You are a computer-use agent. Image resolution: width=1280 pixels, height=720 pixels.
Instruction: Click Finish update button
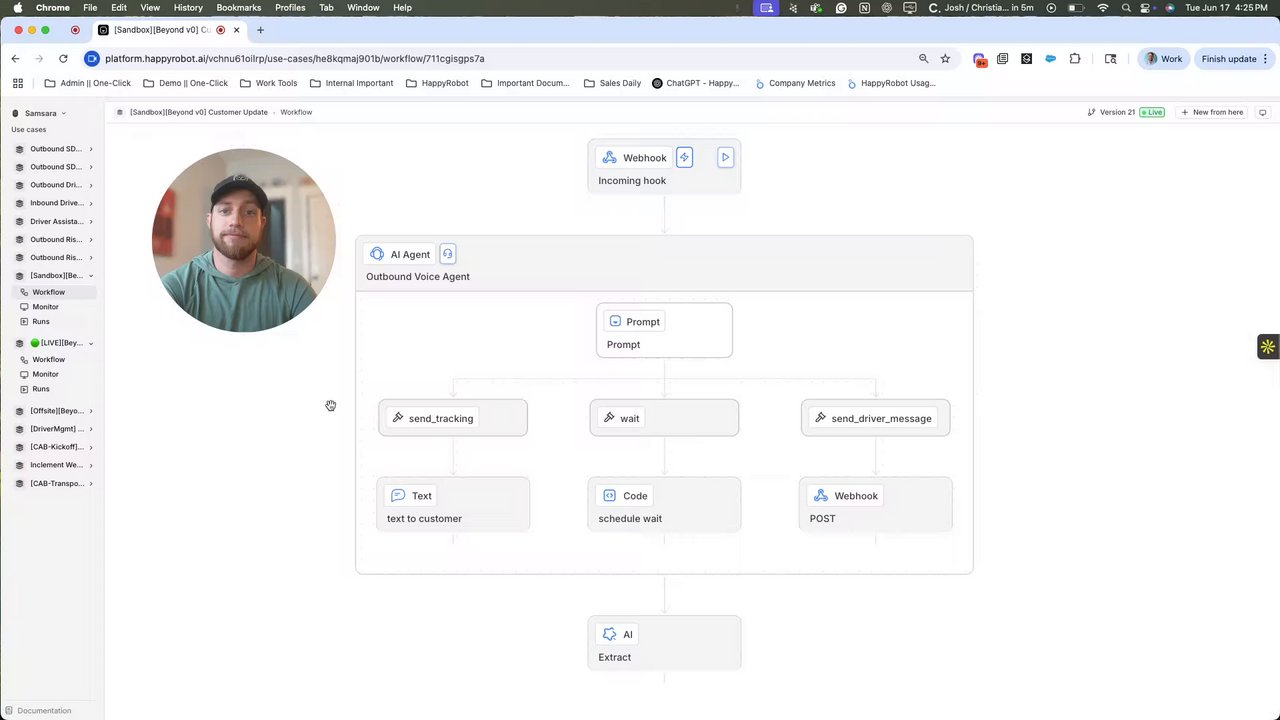[1234, 59]
